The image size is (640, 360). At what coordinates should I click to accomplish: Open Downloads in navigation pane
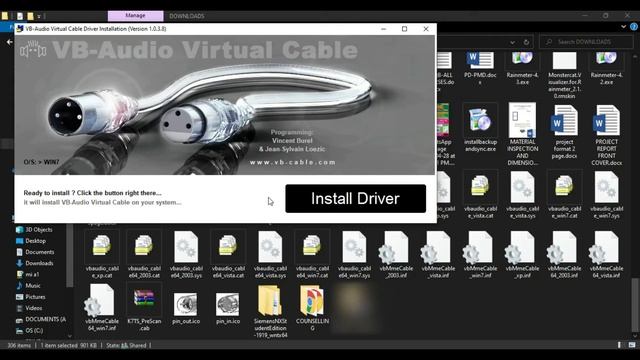pos(34,263)
